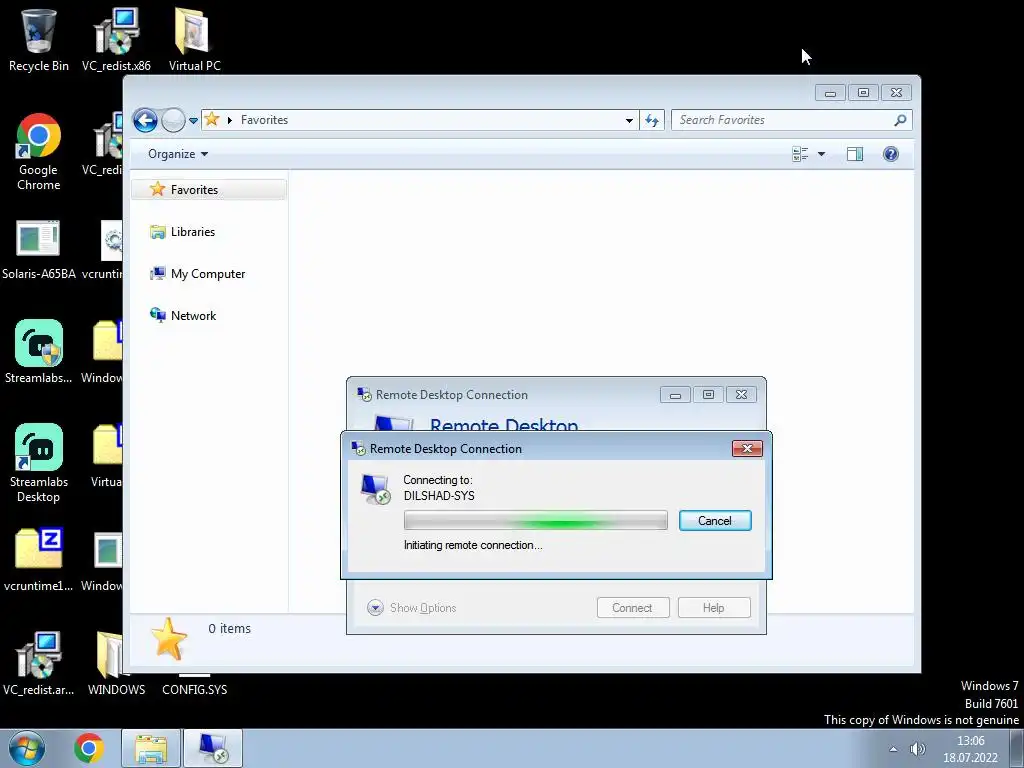The height and width of the screenshot is (768, 1024).
Task: Launch Streamlabs Desktop shortcut
Action: click(x=39, y=462)
